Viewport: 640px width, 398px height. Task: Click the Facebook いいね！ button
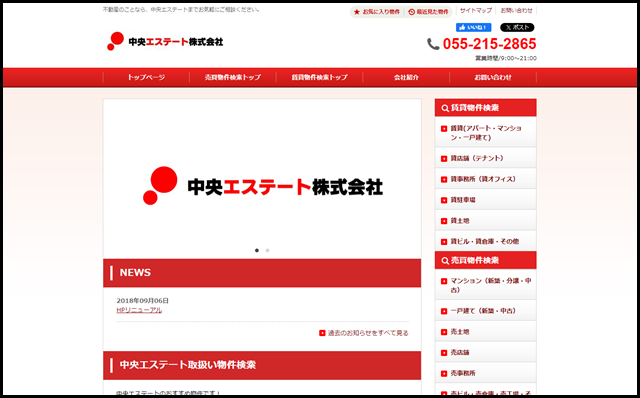(473, 27)
